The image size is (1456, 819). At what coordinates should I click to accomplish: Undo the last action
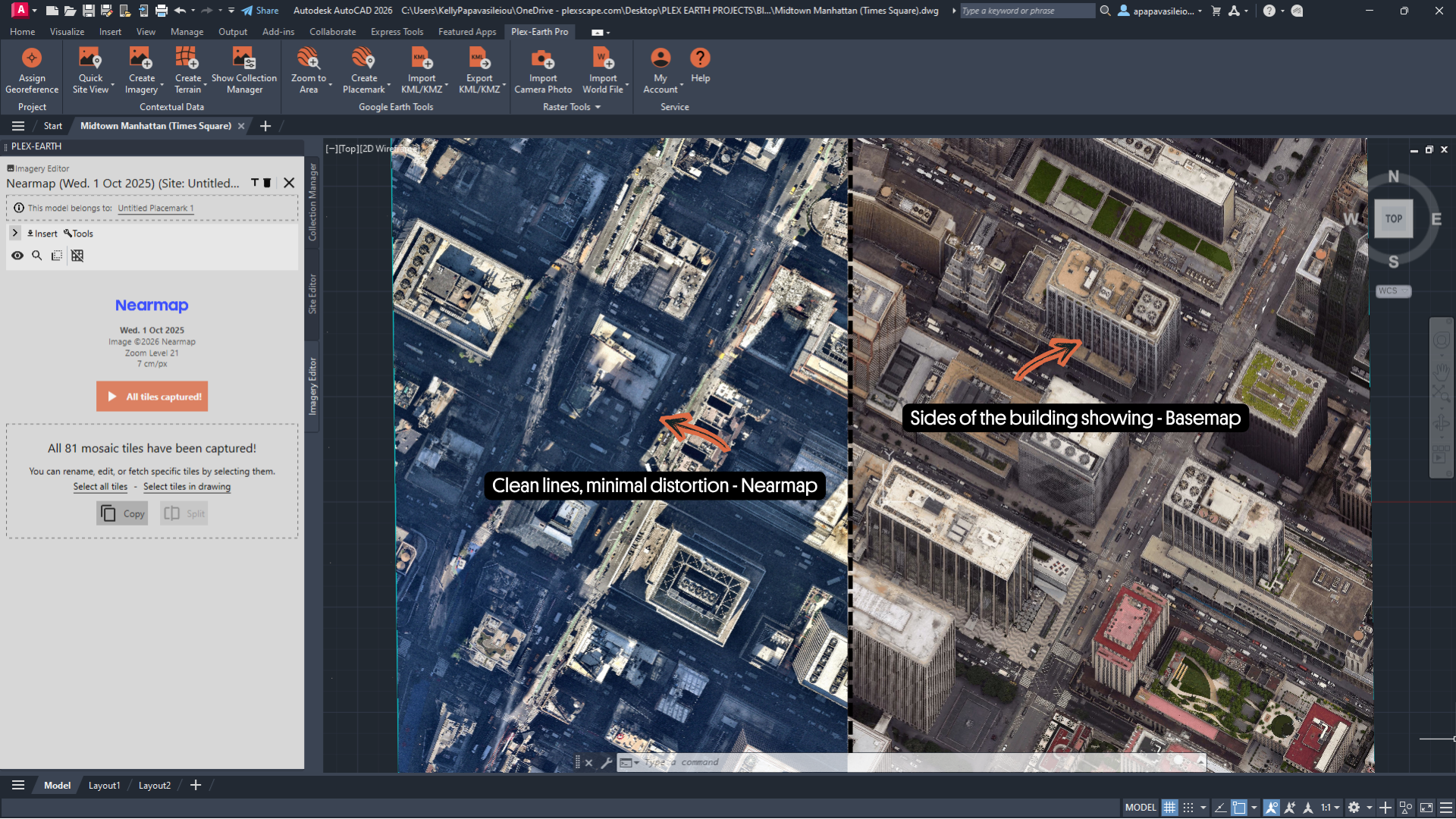point(180,11)
